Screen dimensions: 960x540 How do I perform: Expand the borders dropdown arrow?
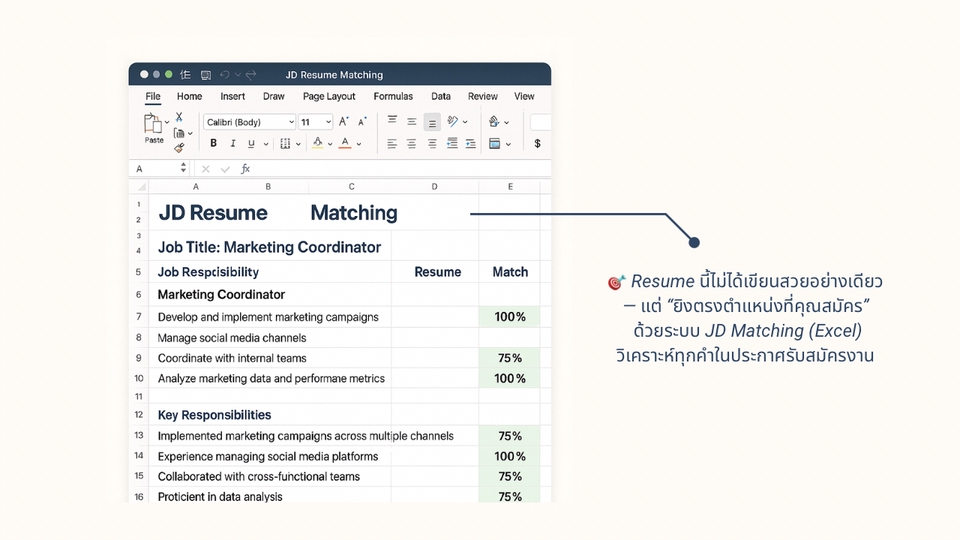tap(298, 144)
